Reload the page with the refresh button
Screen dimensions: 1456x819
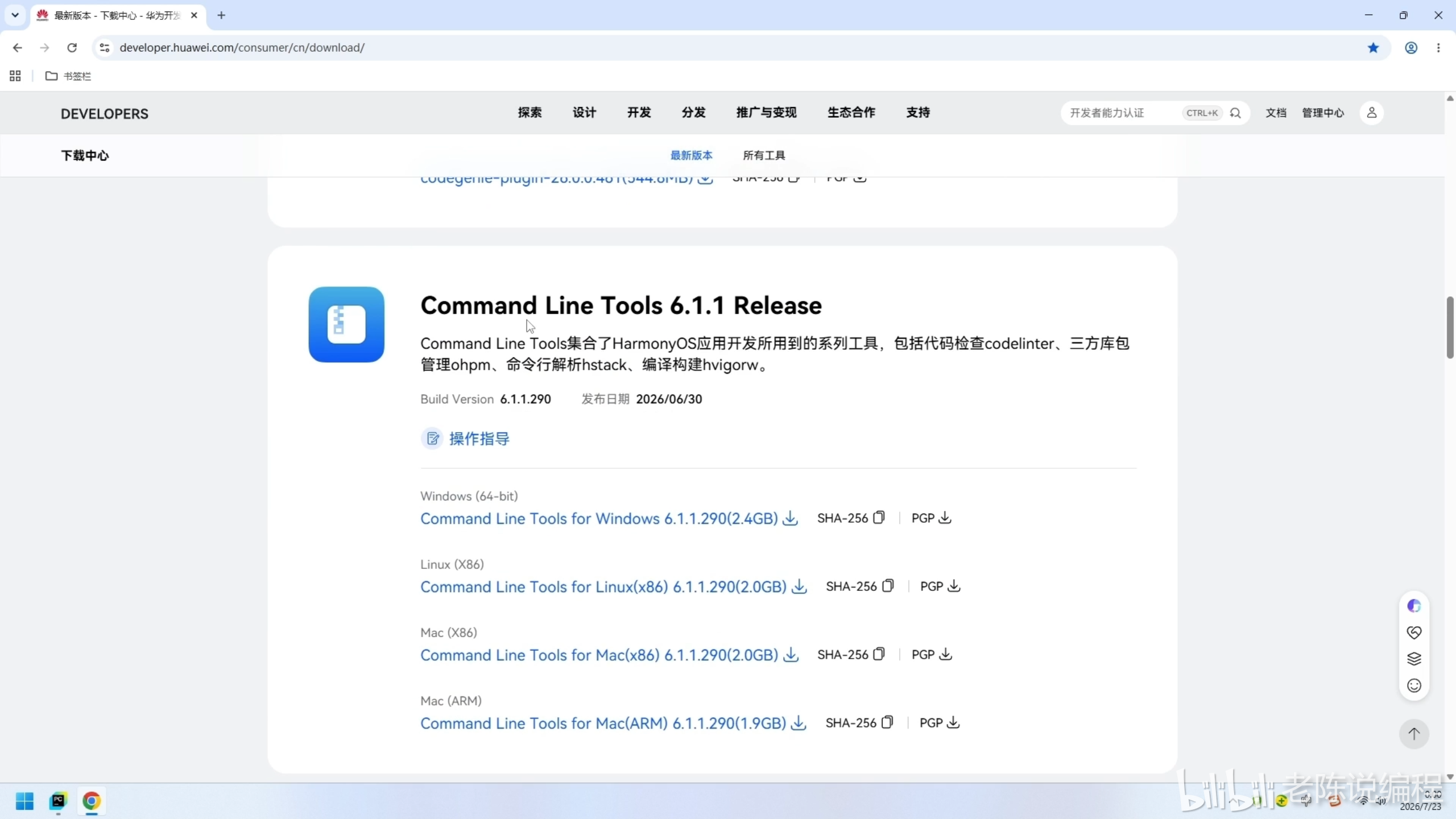coord(72,48)
